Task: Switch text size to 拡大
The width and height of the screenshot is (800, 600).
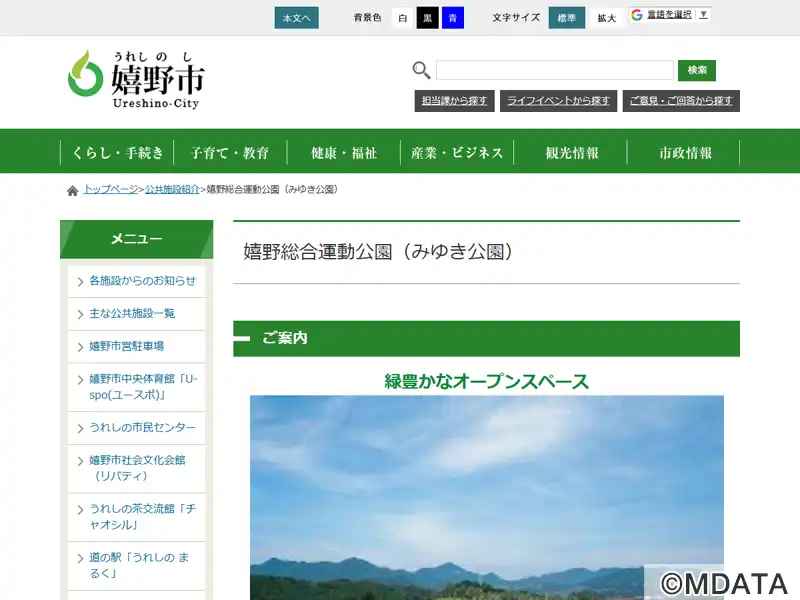Action: (606, 18)
